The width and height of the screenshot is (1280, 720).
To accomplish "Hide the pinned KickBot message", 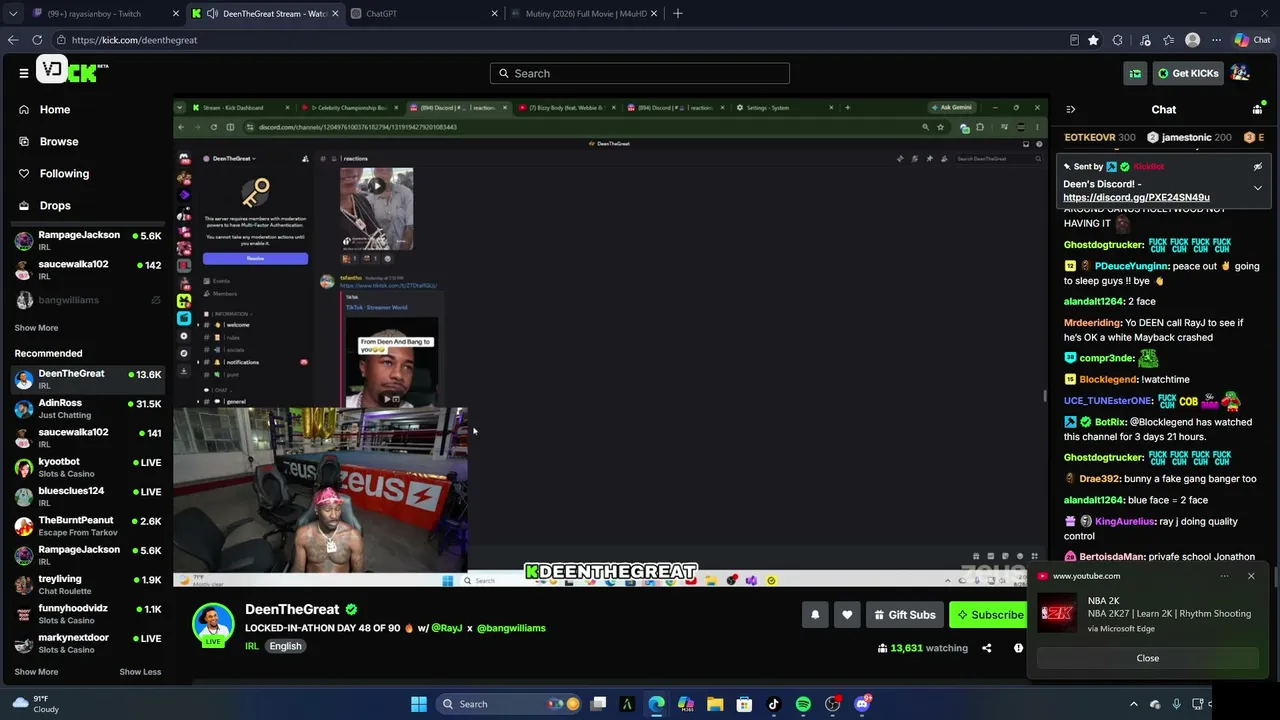I will 1257,167.
